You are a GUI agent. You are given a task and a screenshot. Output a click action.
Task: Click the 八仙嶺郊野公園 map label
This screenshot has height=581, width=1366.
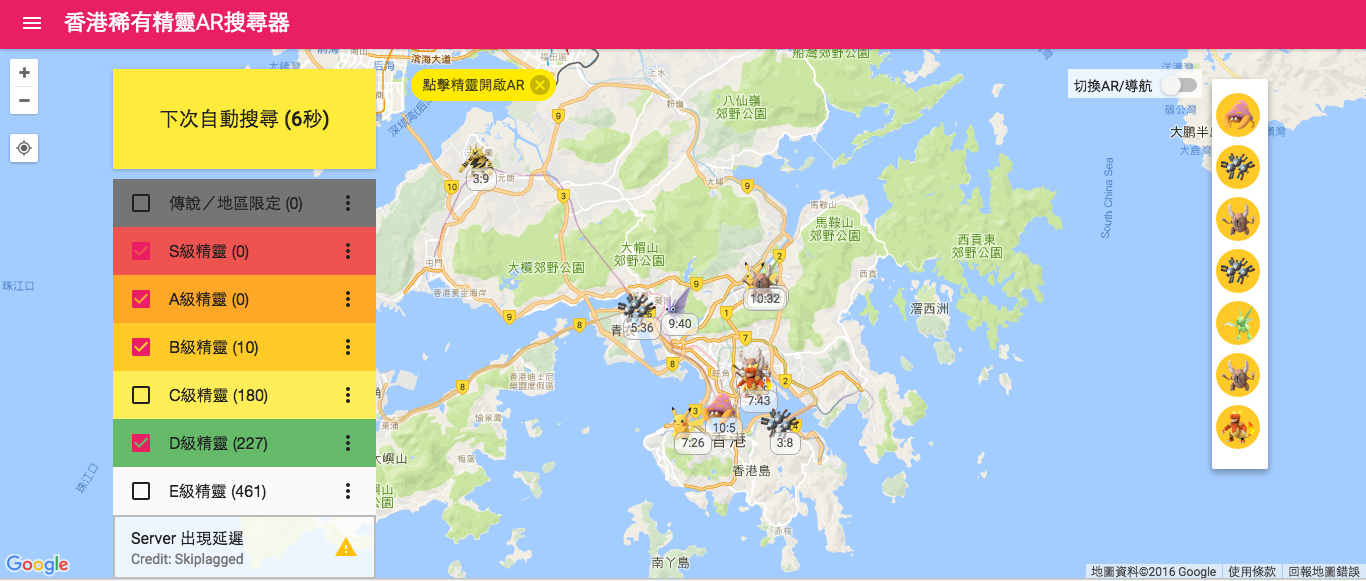[x=742, y=107]
